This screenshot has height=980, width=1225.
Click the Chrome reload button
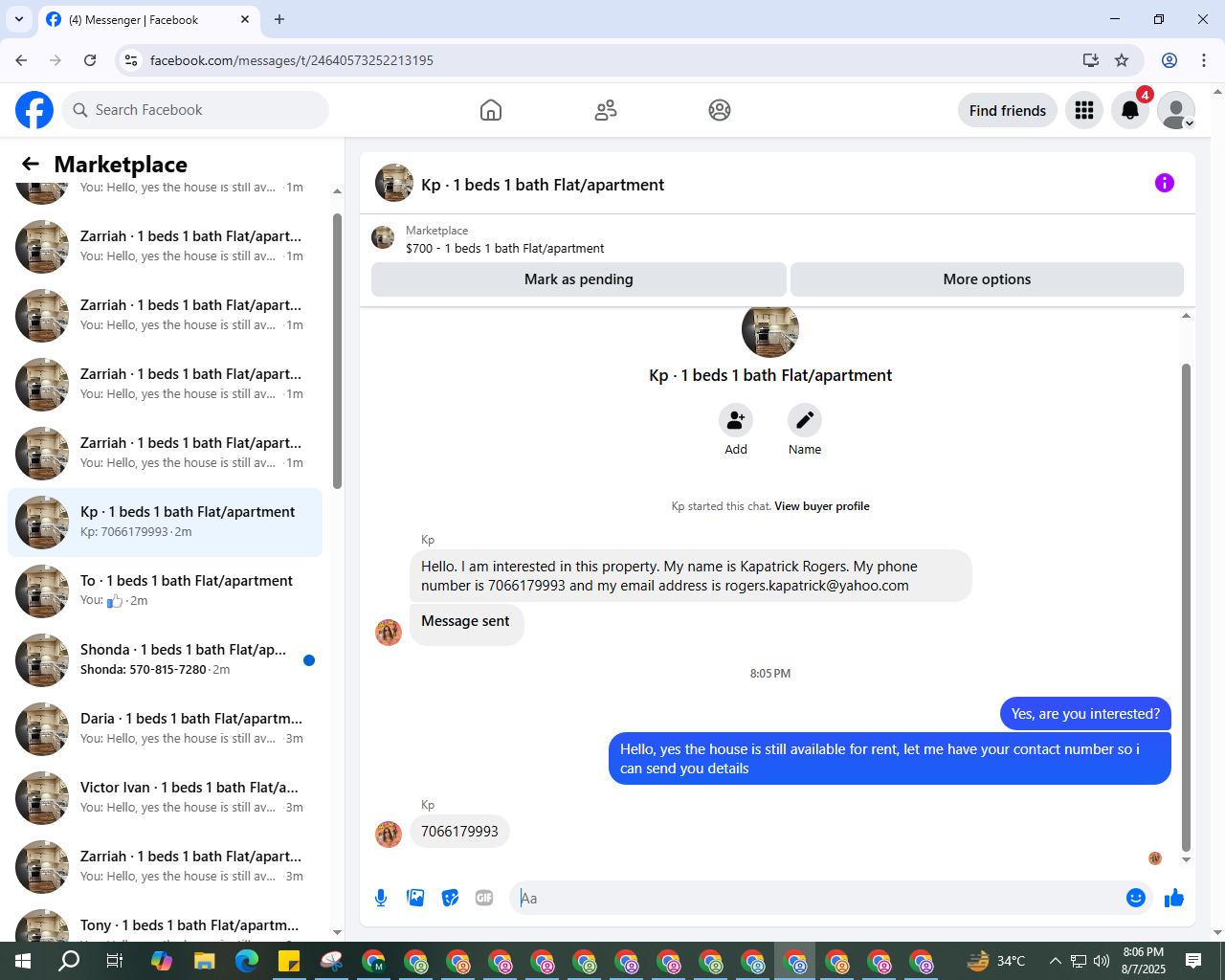(x=90, y=60)
